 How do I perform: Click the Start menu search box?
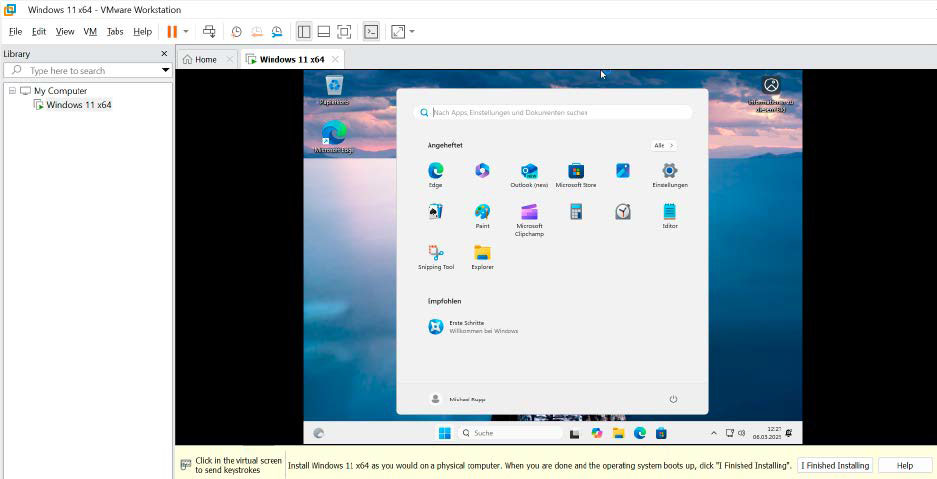click(x=552, y=112)
